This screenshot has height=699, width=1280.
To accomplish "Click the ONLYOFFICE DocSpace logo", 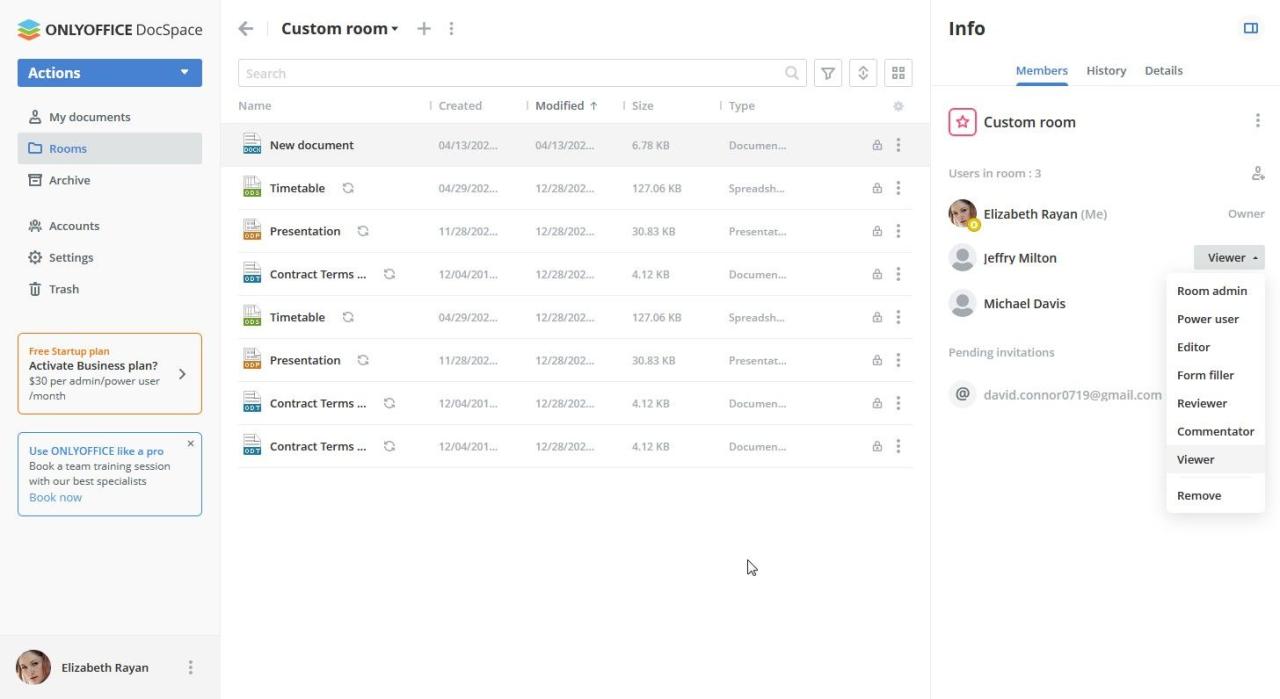I will [x=110, y=30].
